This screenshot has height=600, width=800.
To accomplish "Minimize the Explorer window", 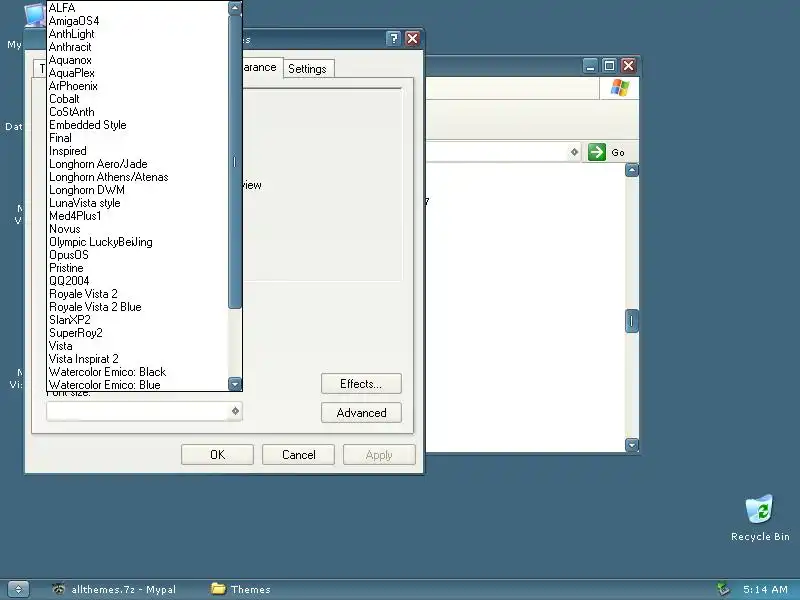I will coord(590,65).
